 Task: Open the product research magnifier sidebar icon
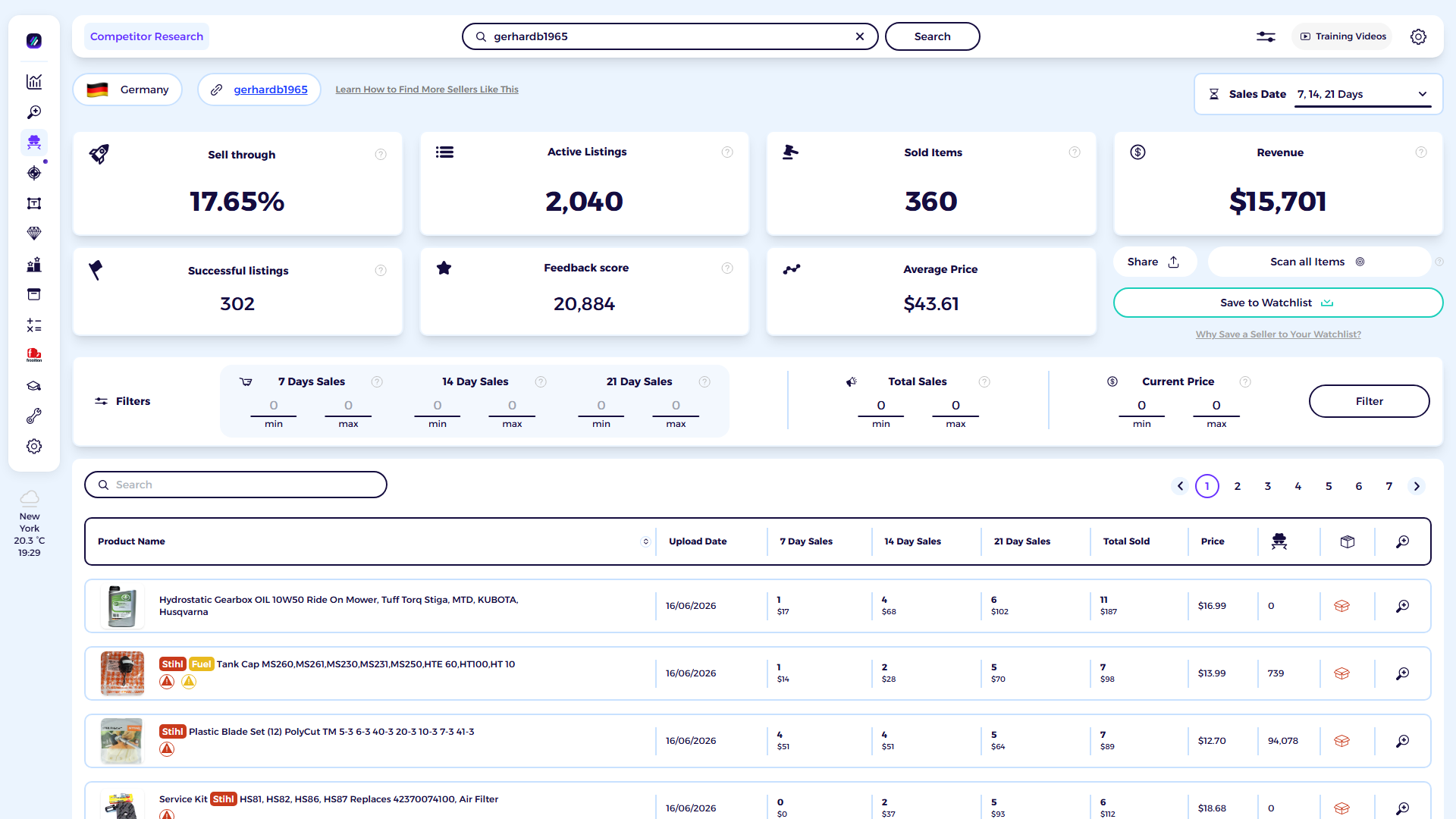coord(34,112)
